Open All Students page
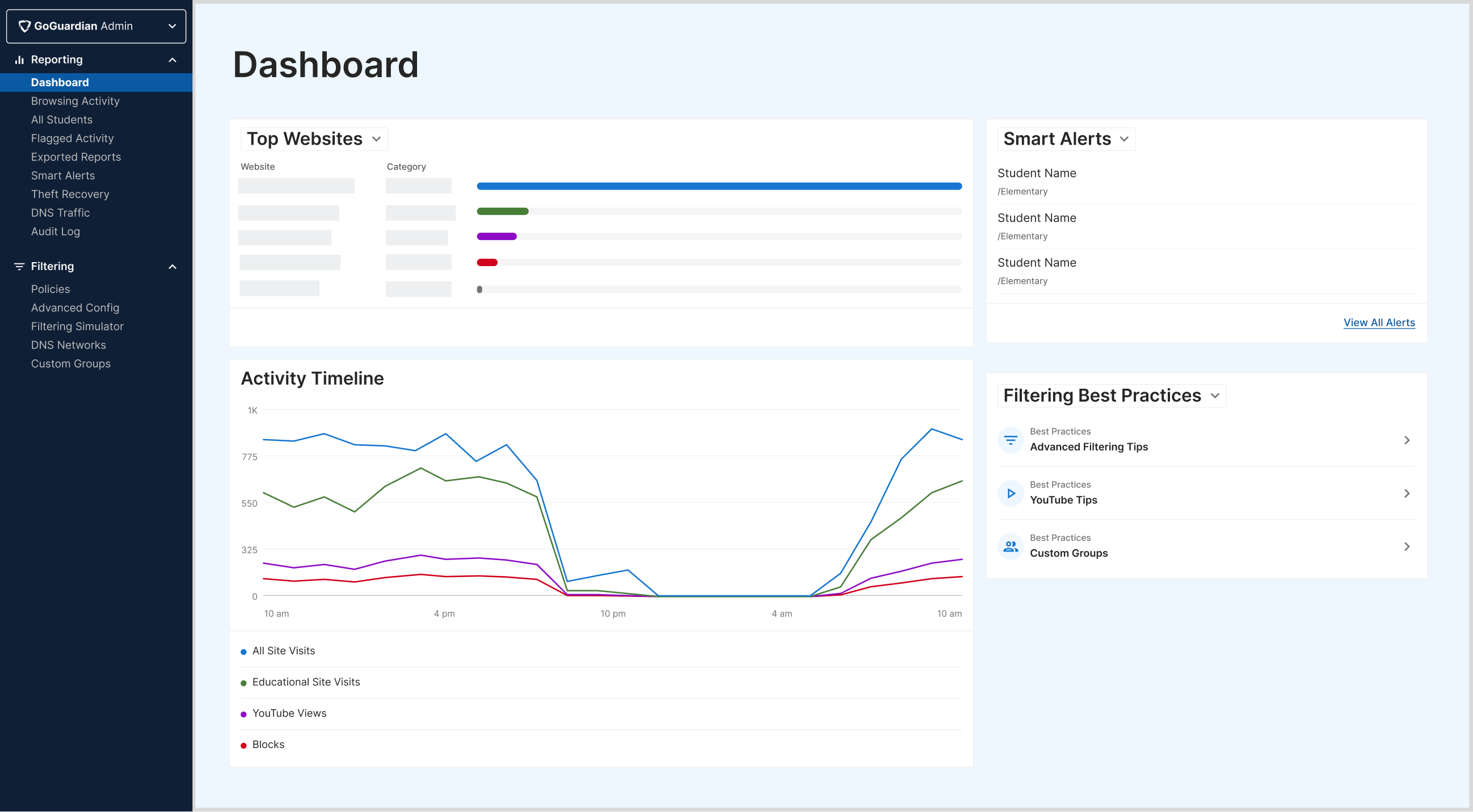The width and height of the screenshot is (1473, 812). [x=62, y=120]
